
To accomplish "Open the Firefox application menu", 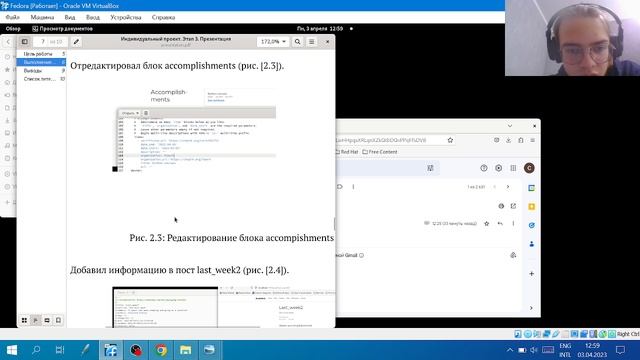I will [533, 140].
